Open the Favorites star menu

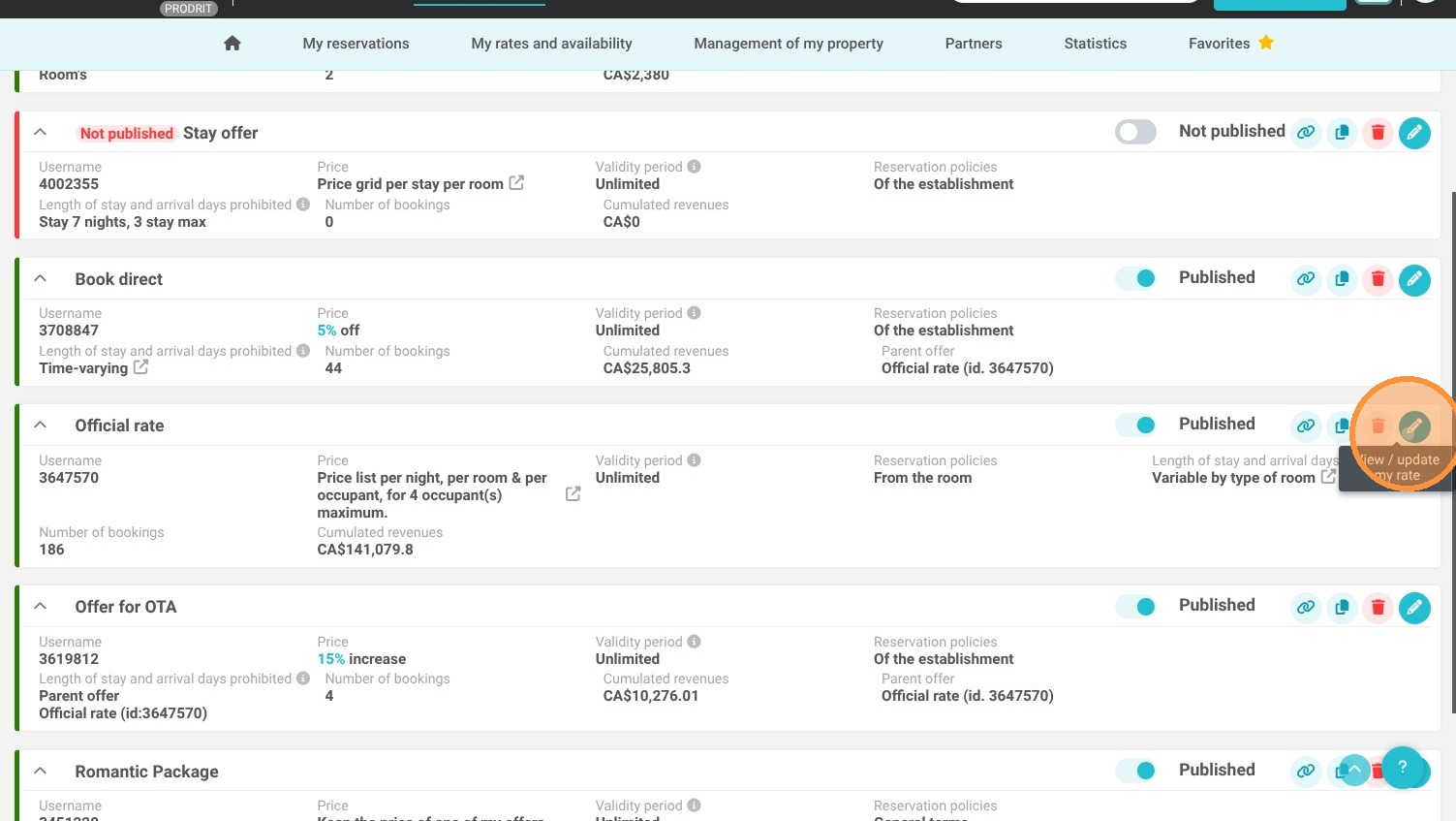(x=1266, y=43)
